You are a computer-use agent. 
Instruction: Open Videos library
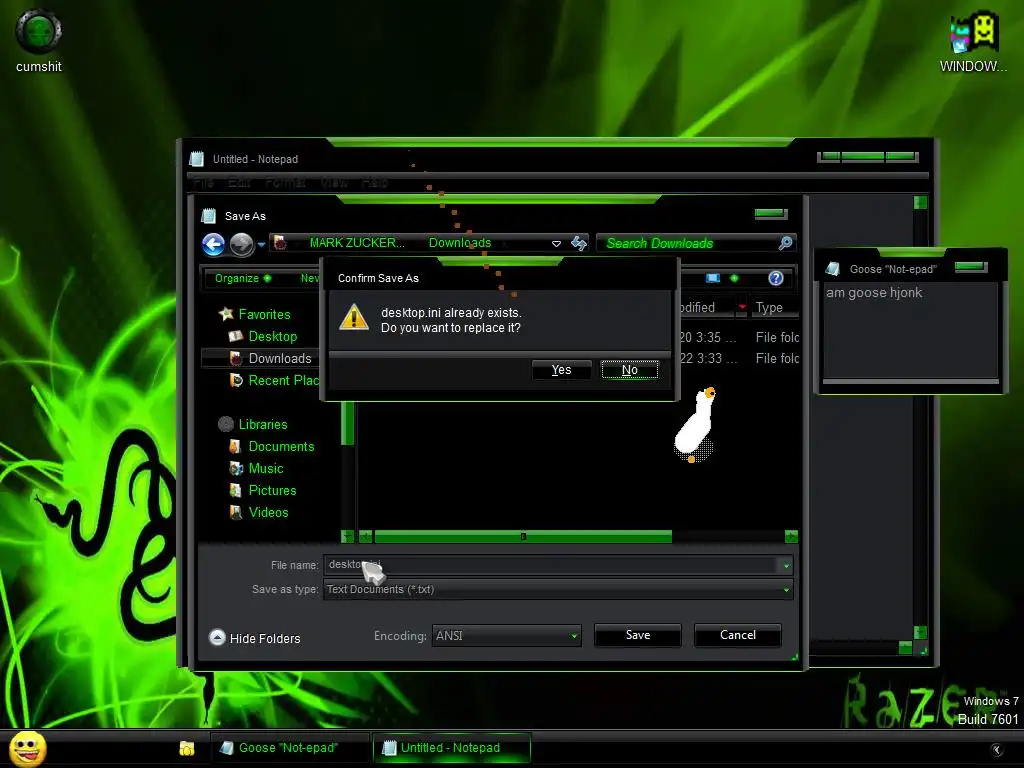[x=268, y=513]
